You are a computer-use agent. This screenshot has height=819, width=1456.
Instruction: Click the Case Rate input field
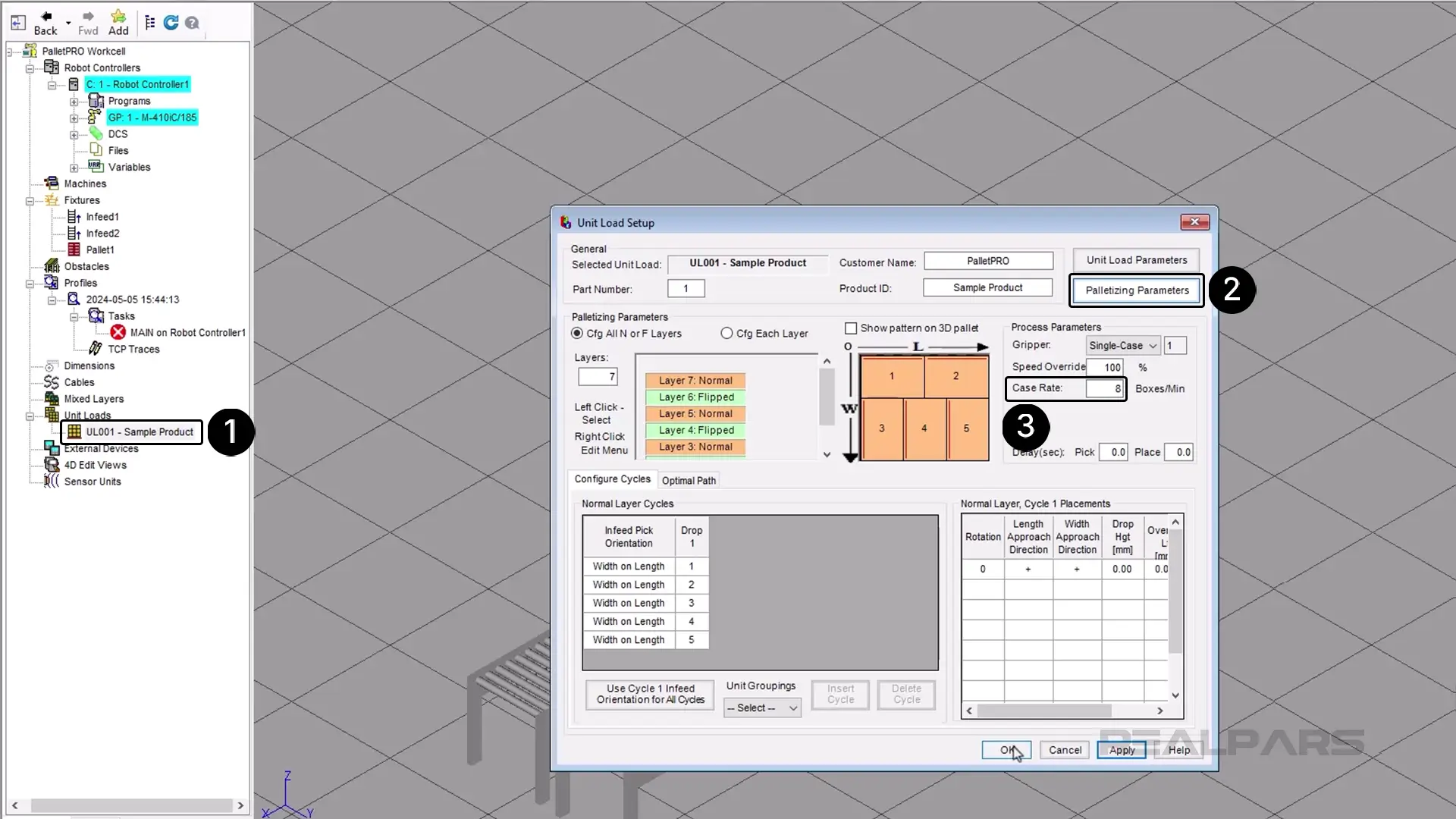pyautogui.click(x=1104, y=388)
